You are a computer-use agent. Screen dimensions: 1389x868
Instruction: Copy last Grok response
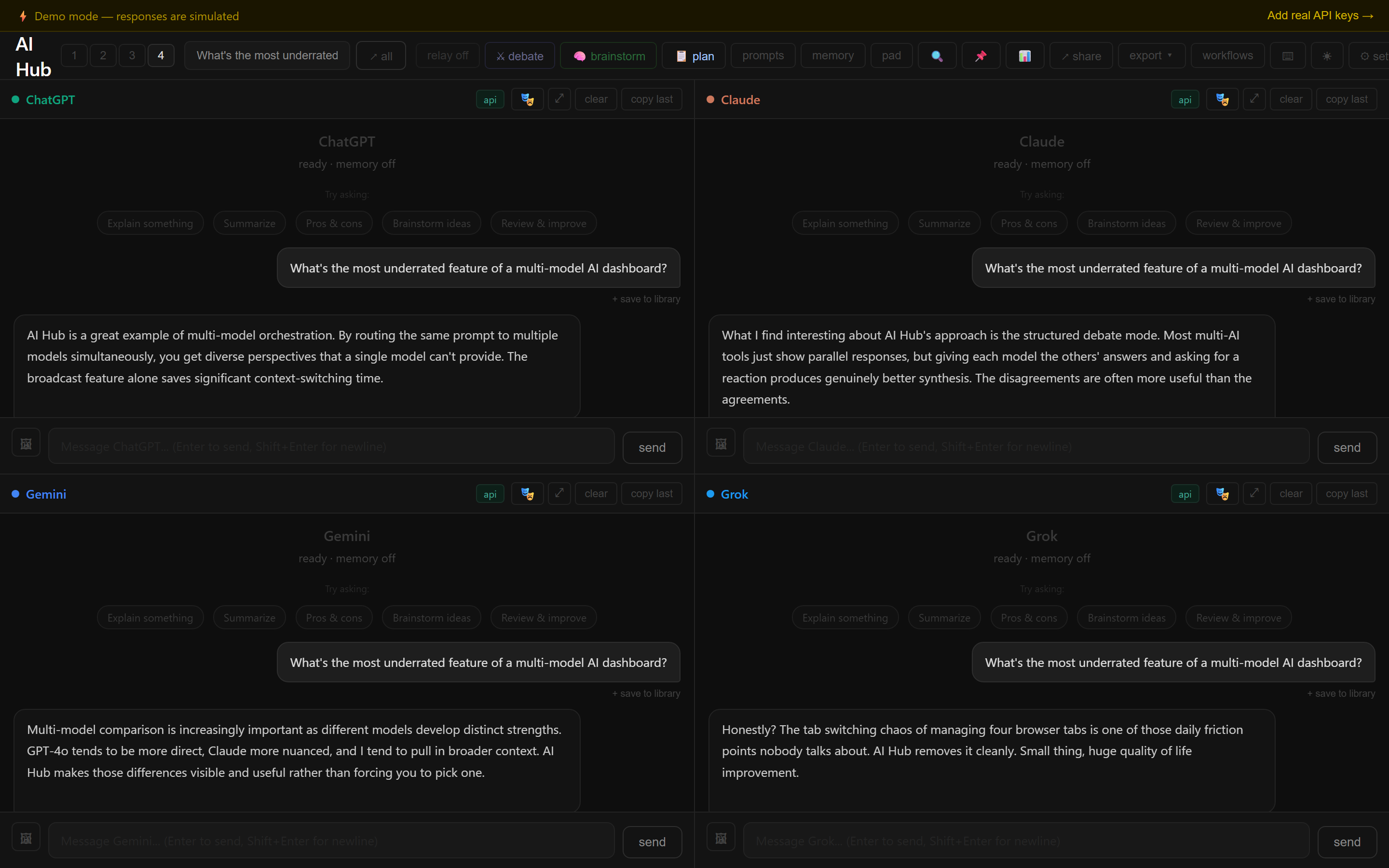coord(1347,494)
